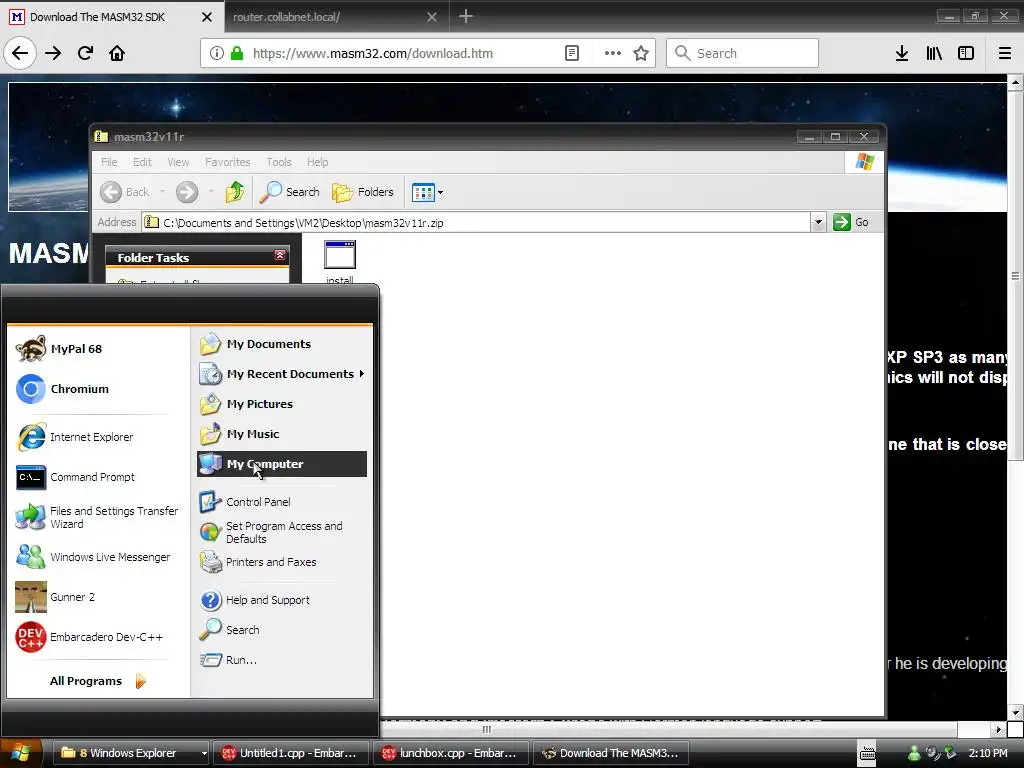Launch Embarcadero Dev-C++ from Start menu
The image size is (1024, 768).
97,637
